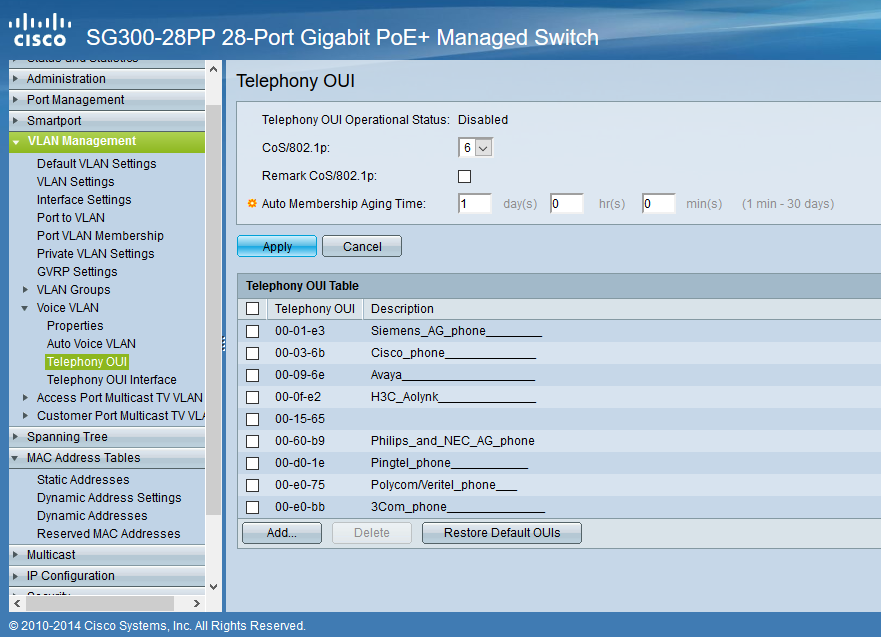Click the aging time min(s) field
The image size is (881, 637).
[659, 203]
